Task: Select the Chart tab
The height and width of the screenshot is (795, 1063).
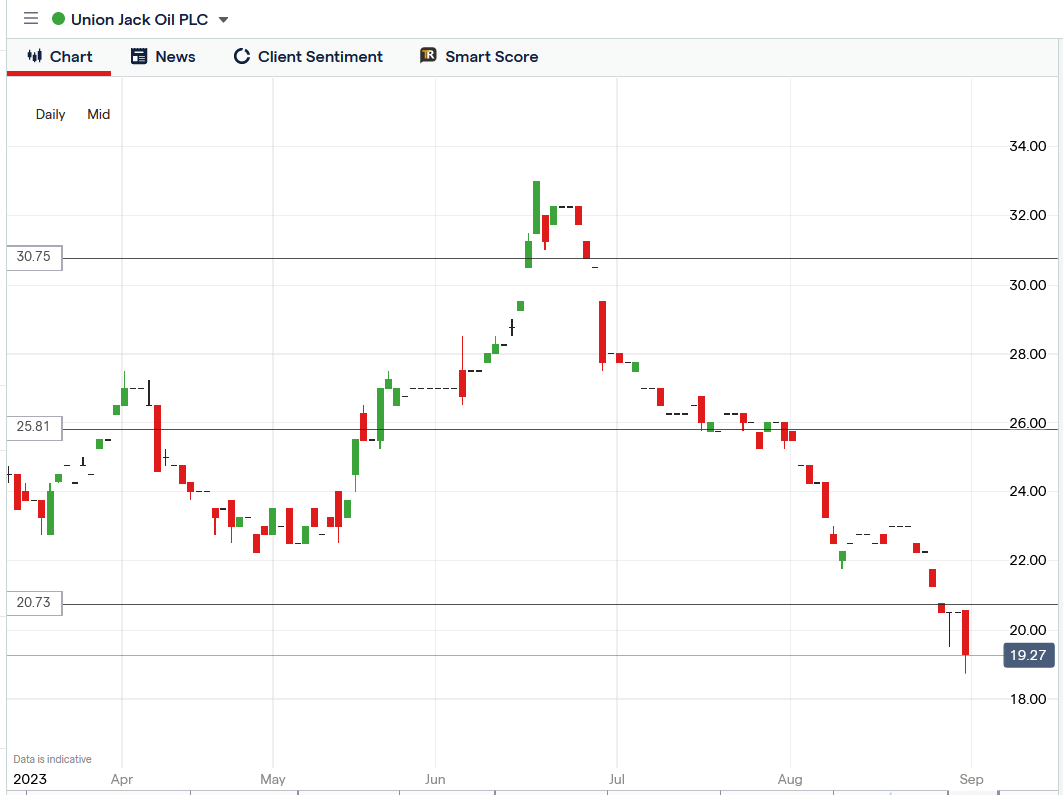Action: tap(59, 57)
